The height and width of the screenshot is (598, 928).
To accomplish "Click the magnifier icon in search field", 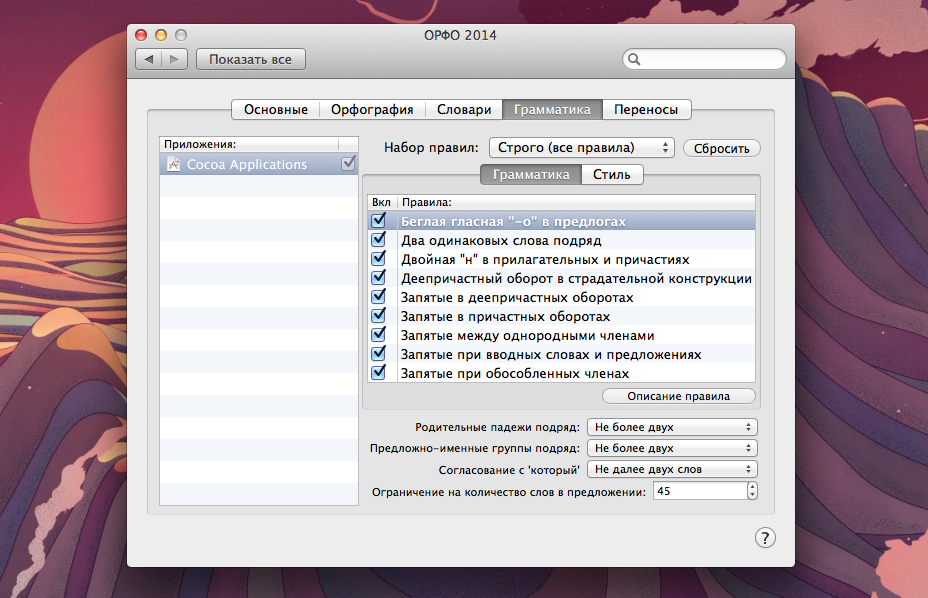I will [634, 59].
